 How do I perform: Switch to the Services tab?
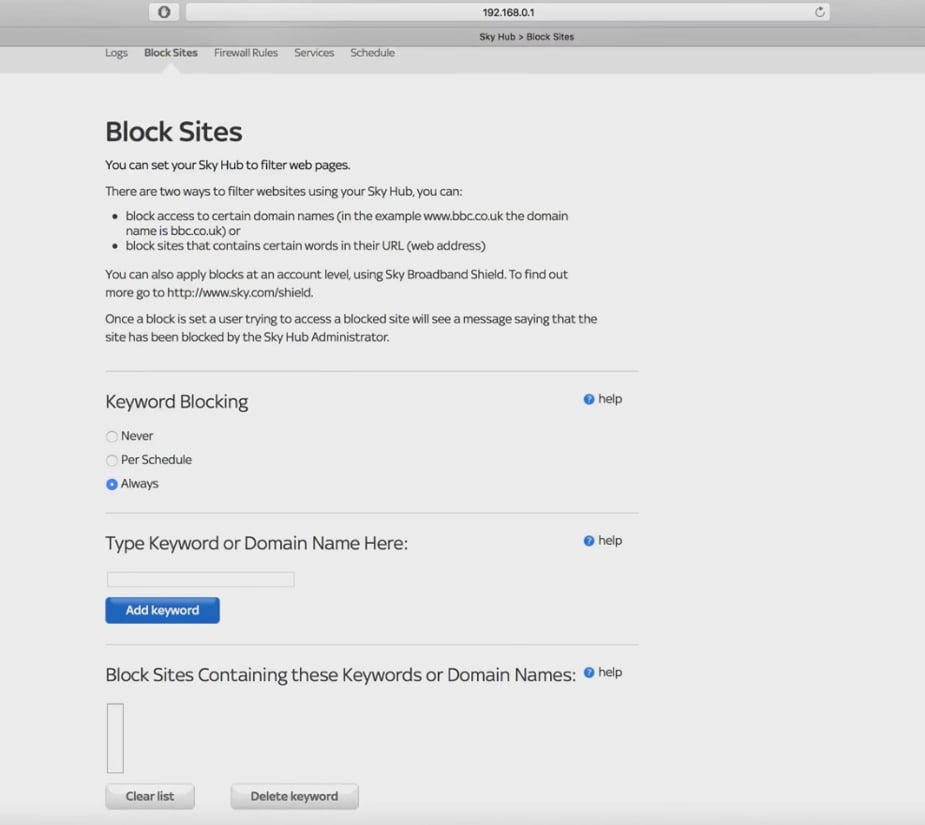tap(314, 53)
